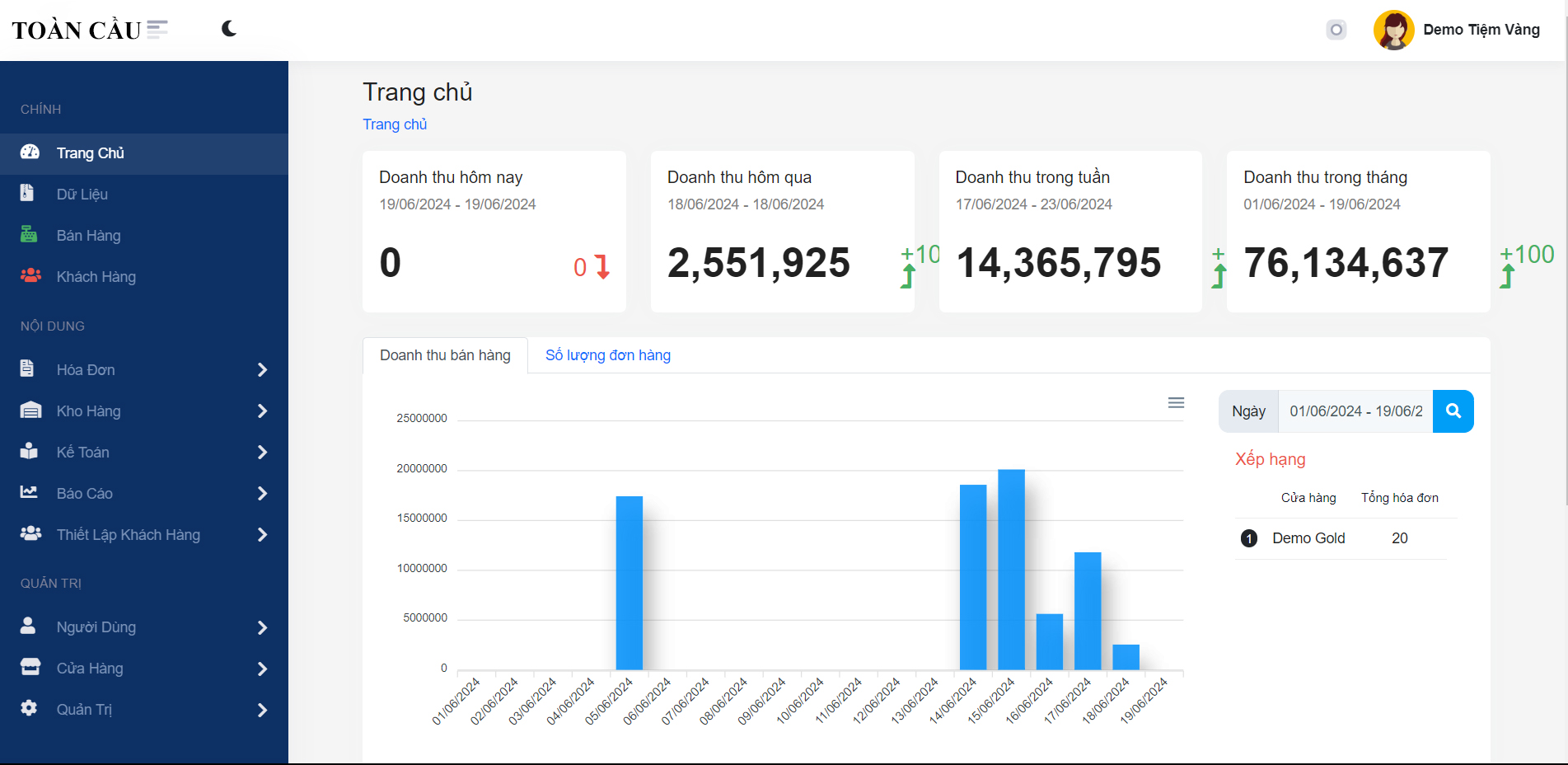This screenshot has height=765, width=1568.
Task: Click the Khách Hàng people icon
Action: (30, 275)
